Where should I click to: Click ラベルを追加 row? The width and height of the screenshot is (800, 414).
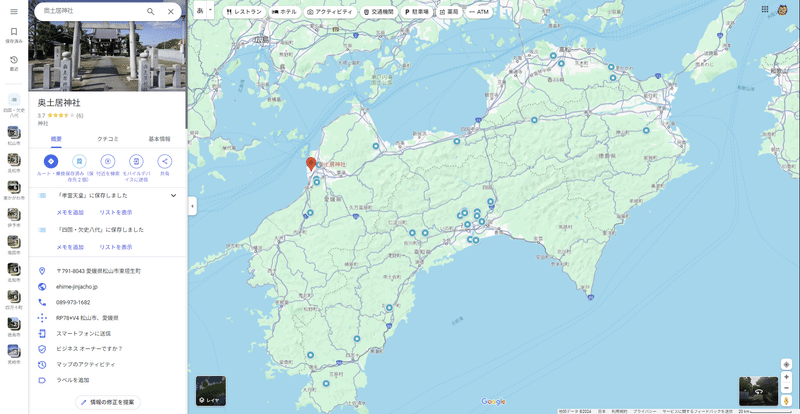click(108, 380)
